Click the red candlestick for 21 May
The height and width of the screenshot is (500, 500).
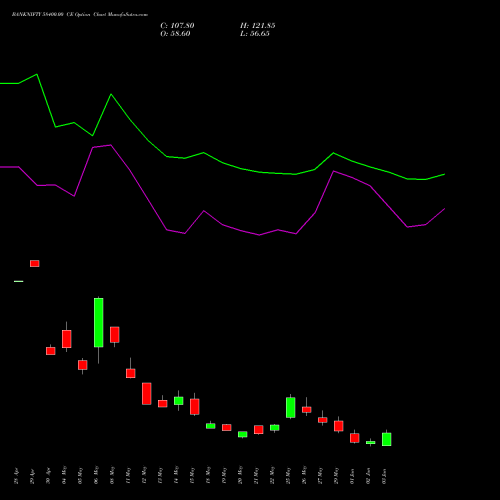coord(259,429)
